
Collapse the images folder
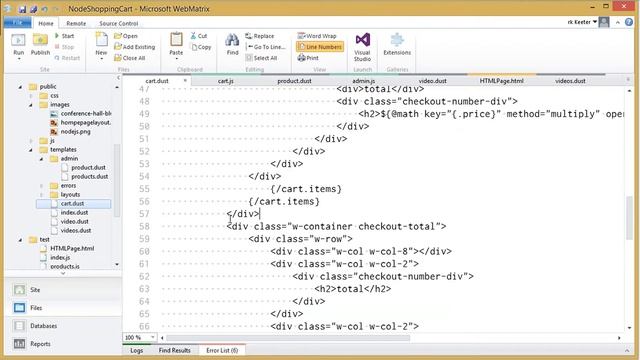(x=31, y=105)
